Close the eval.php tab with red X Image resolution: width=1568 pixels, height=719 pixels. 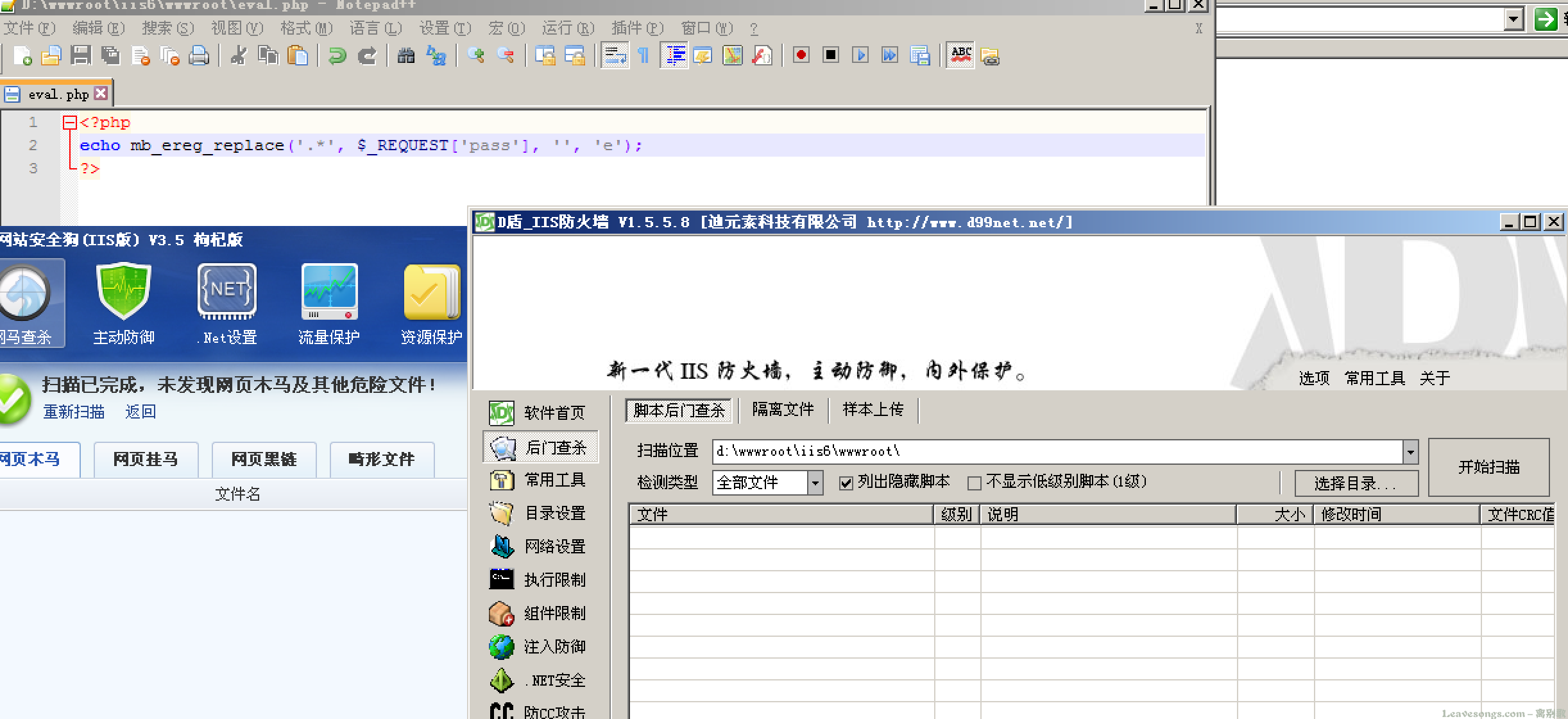pos(101,94)
